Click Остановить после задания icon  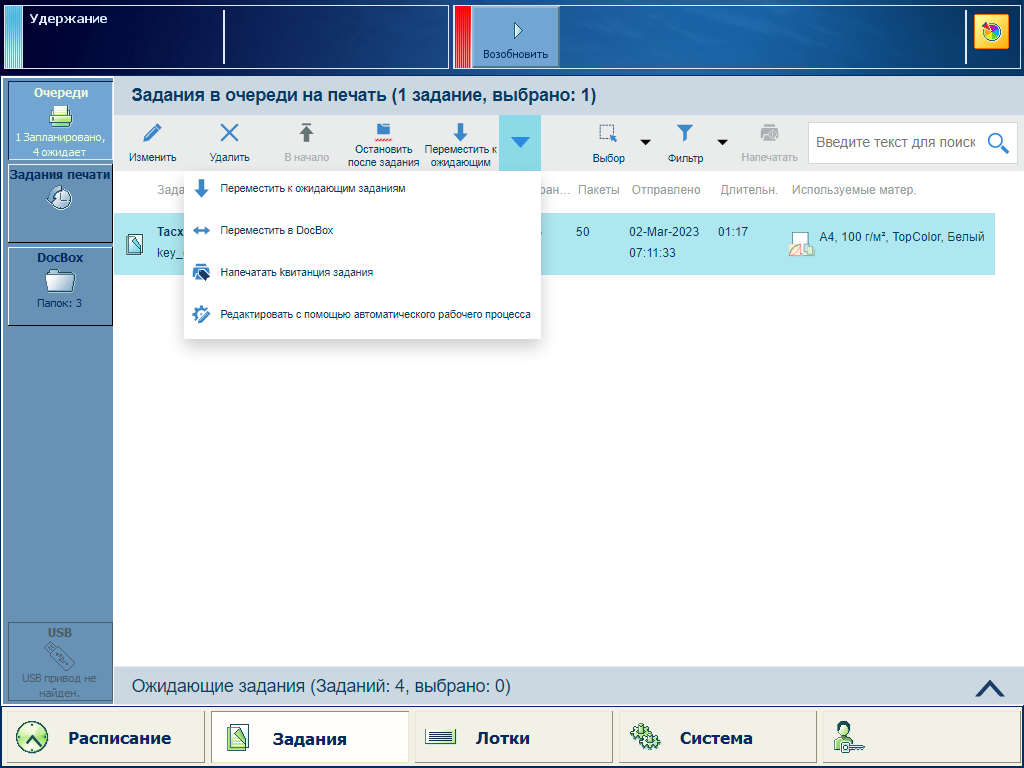click(383, 132)
